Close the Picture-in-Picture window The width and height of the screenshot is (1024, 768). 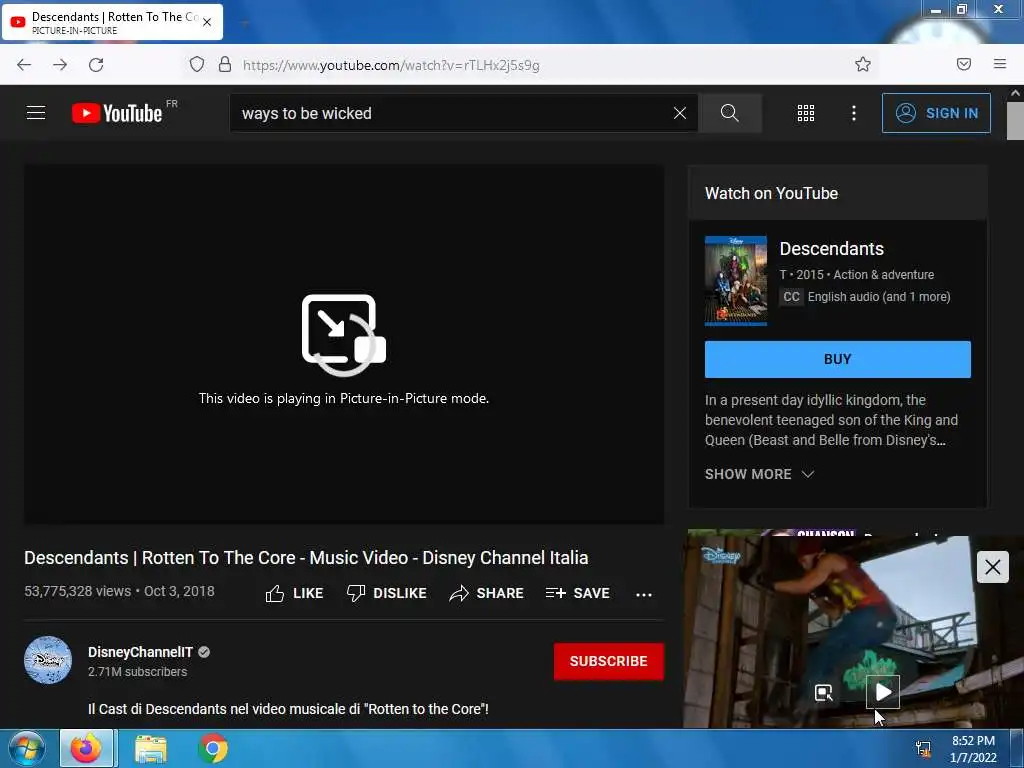[993, 567]
